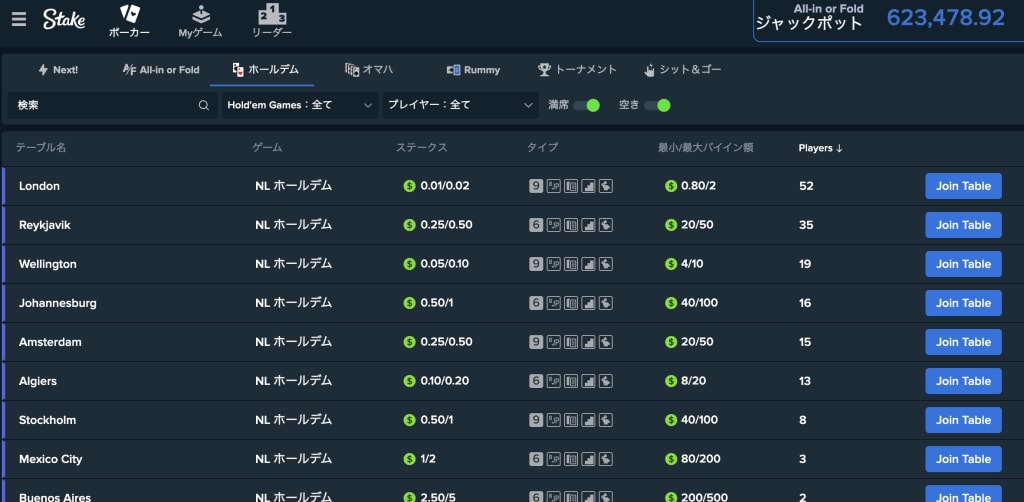Click the rabbit icon in Stockholm row

605,420
